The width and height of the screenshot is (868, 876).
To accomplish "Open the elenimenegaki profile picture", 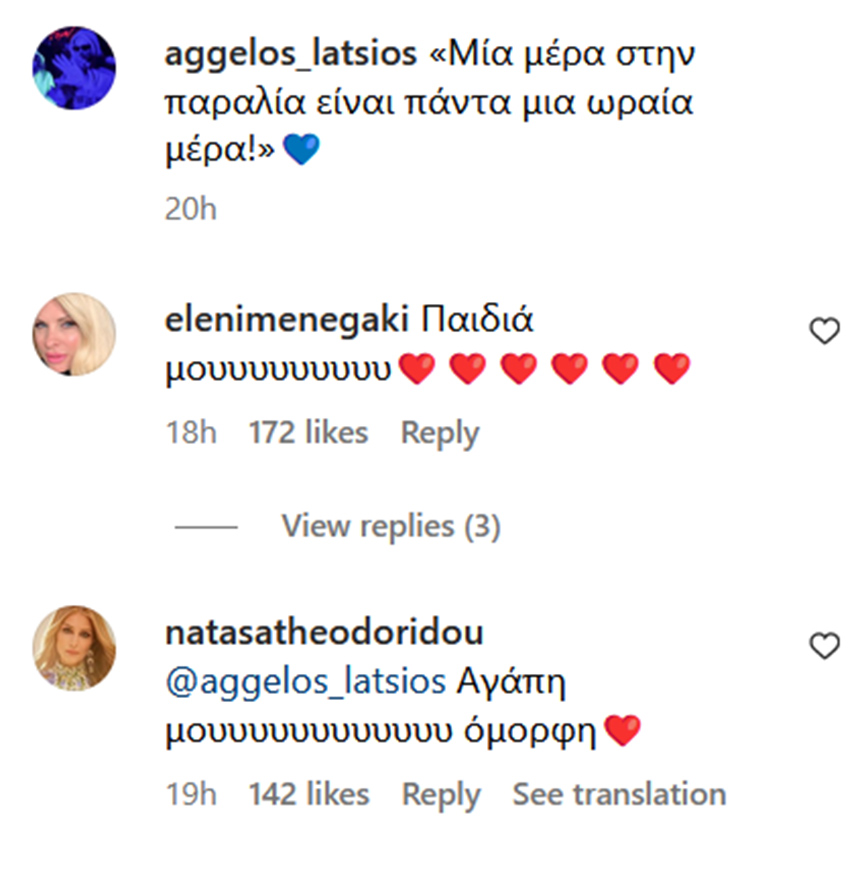I will pyautogui.click(x=75, y=334).
